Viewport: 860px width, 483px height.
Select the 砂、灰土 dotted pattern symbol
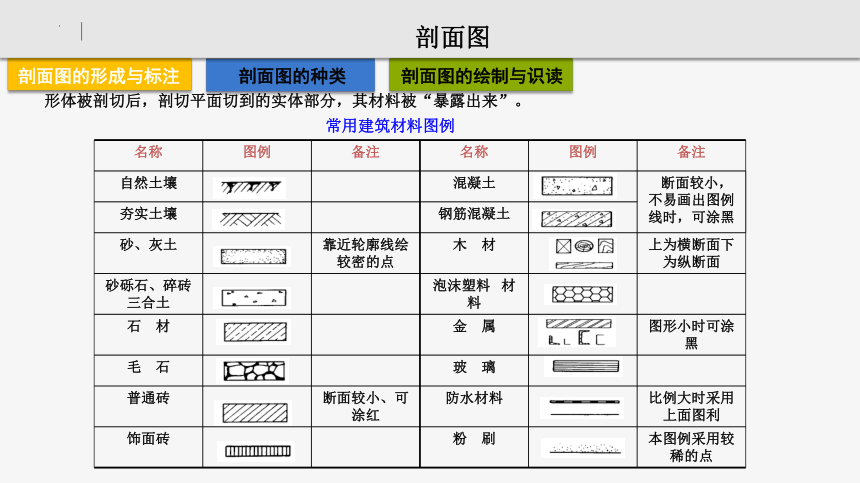tap(253, 256)
